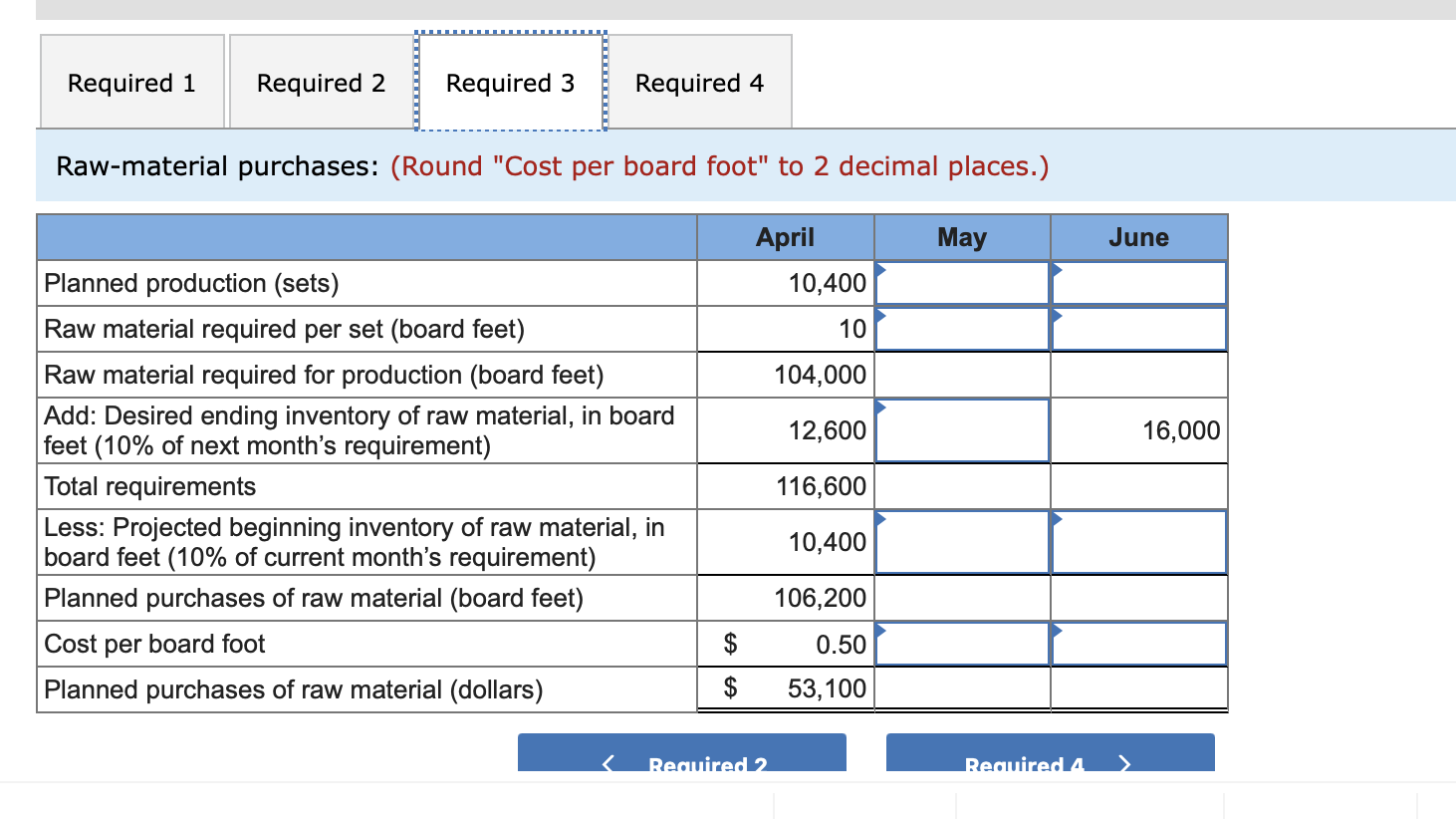Select the 'Raw-material purchases:' heading text
Screen dimensions: 1456x819
pos(217,165)
